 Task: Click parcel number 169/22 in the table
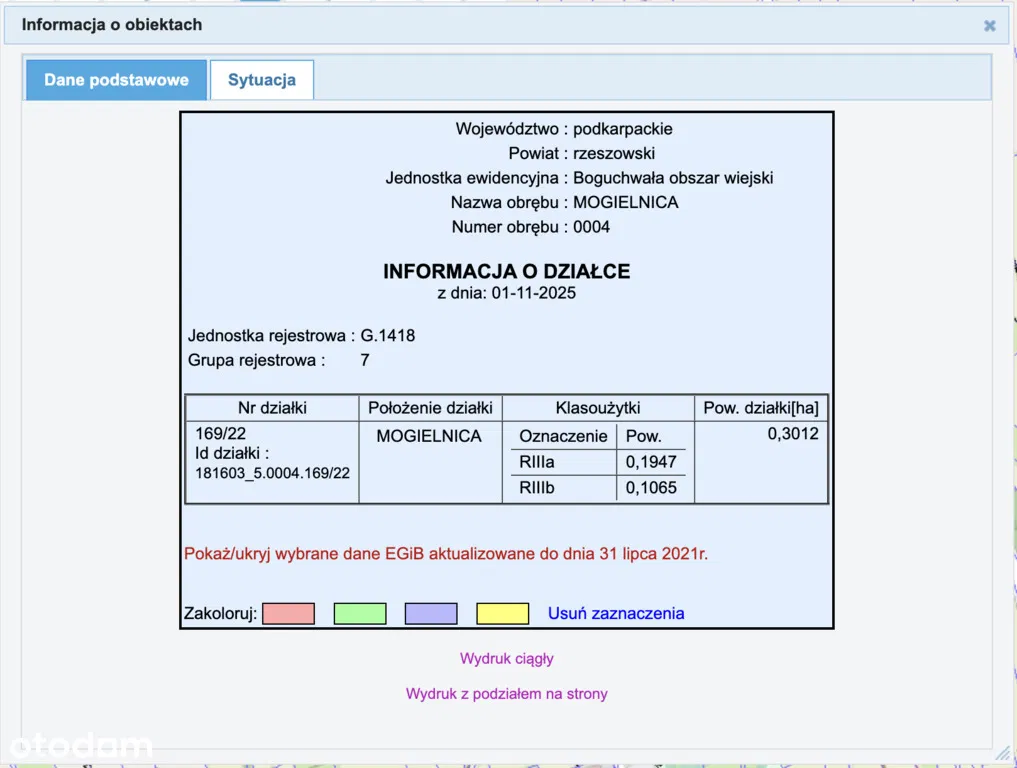(221, 434)
